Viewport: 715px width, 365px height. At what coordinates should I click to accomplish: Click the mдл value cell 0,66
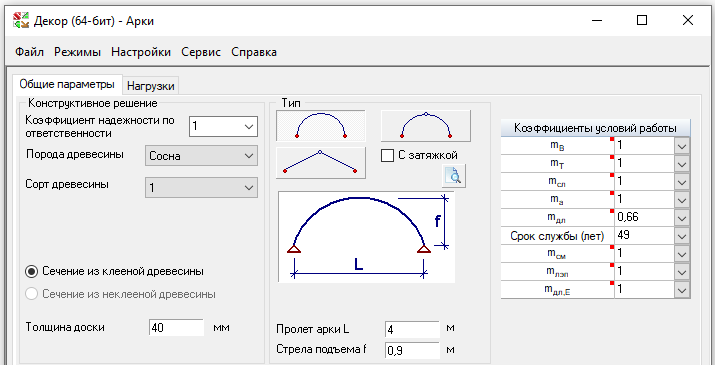click(x=644, y=218)
